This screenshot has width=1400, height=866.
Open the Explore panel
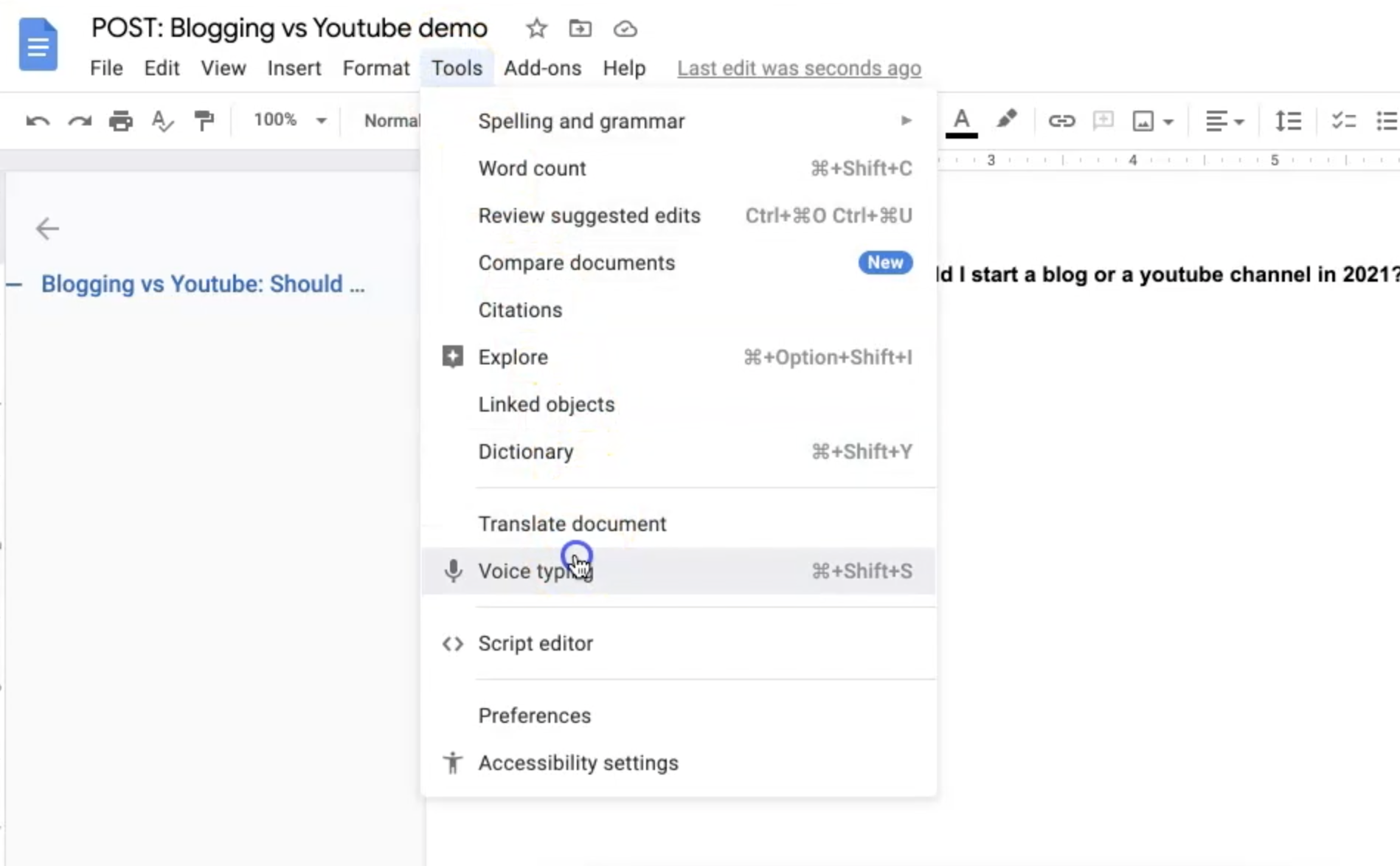[678, 357]
